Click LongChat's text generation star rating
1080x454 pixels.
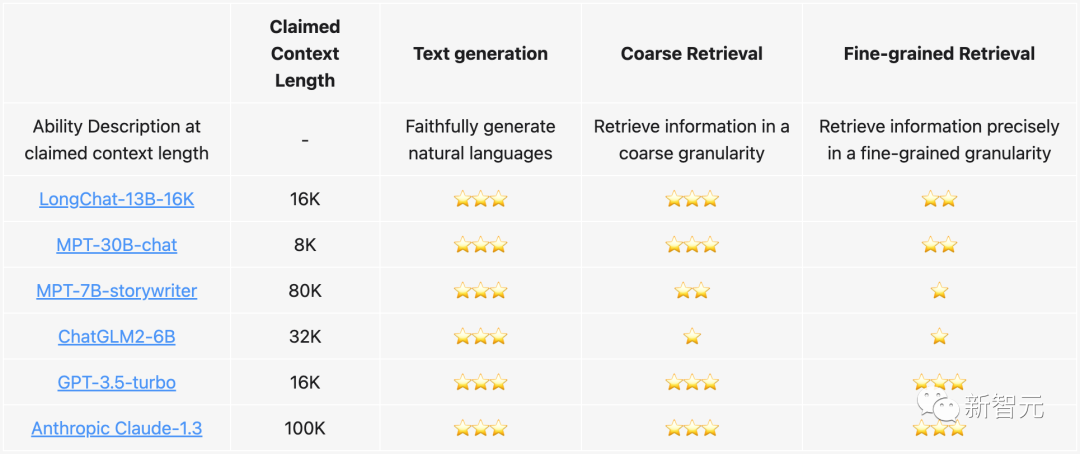pos(480,200)
